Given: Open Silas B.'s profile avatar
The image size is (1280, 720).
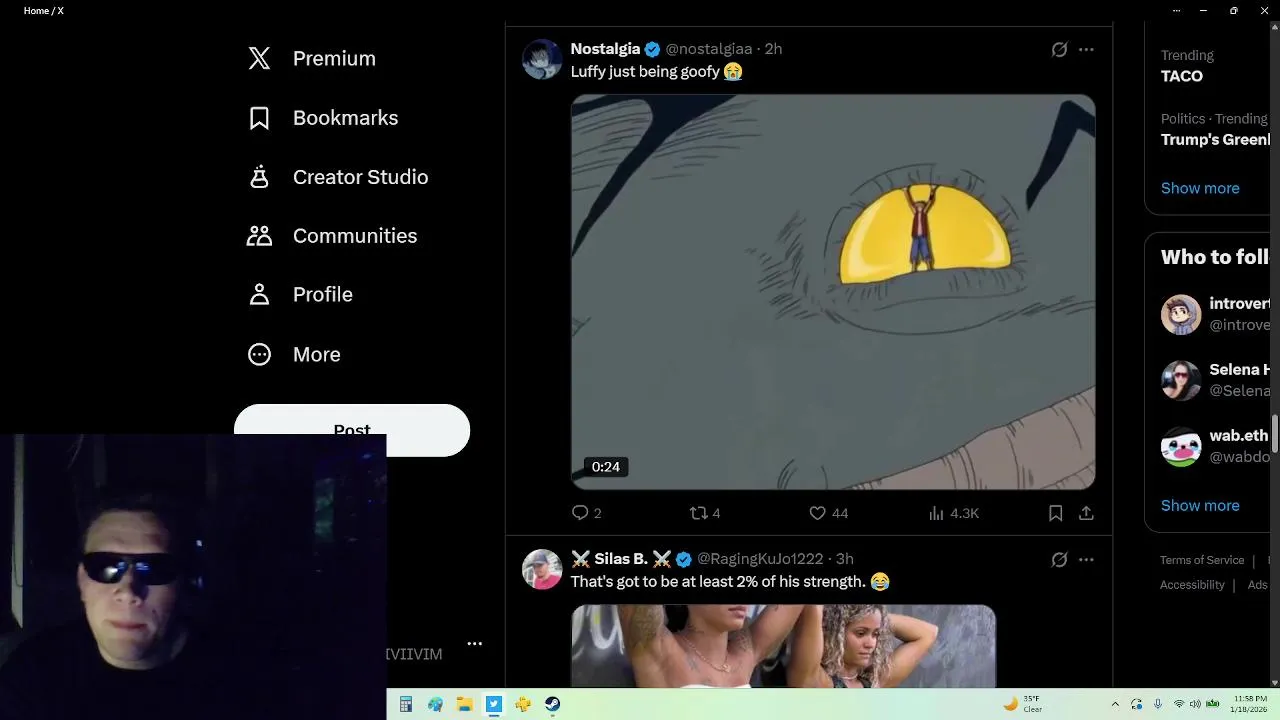Looking at the screenshot, I should 542,569.
